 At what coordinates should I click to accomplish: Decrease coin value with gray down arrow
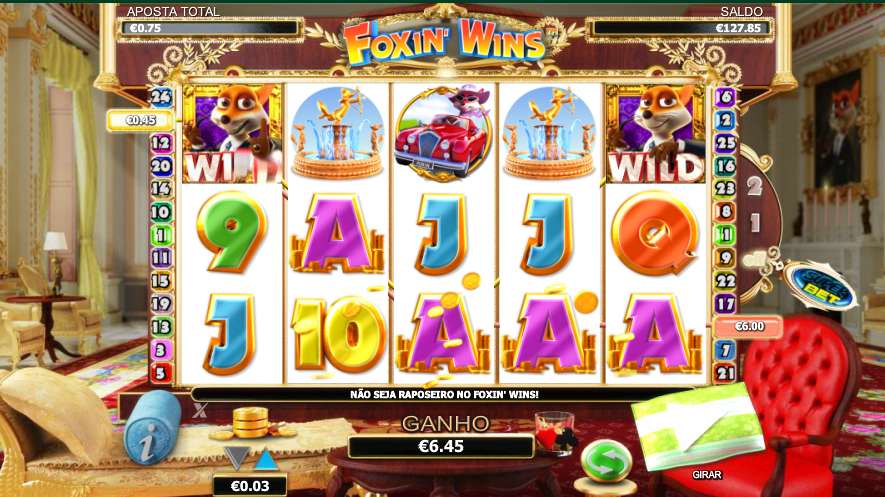[x=236, y=458]
